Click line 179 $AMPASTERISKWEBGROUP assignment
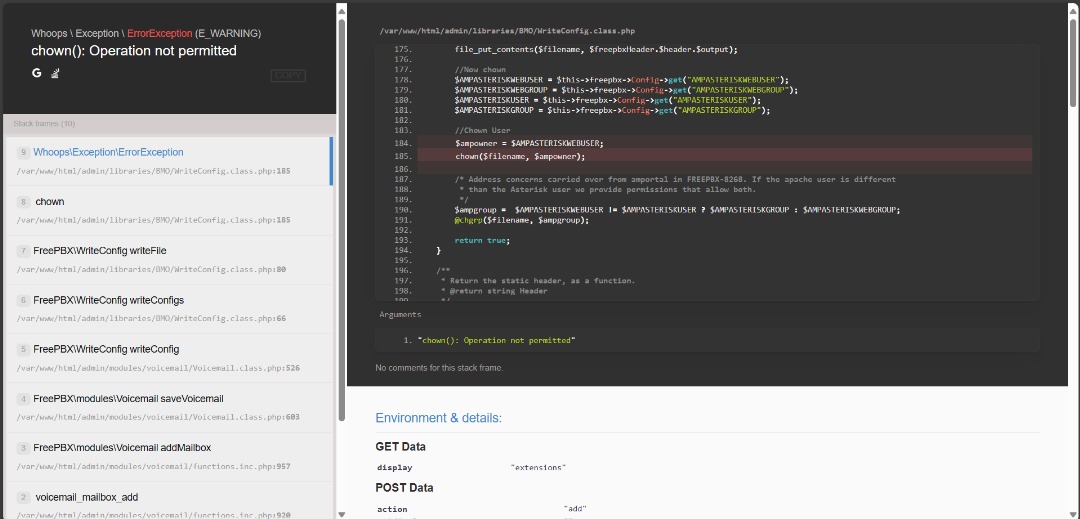This screenshot has height=519, width=1080. click(626, 89)
